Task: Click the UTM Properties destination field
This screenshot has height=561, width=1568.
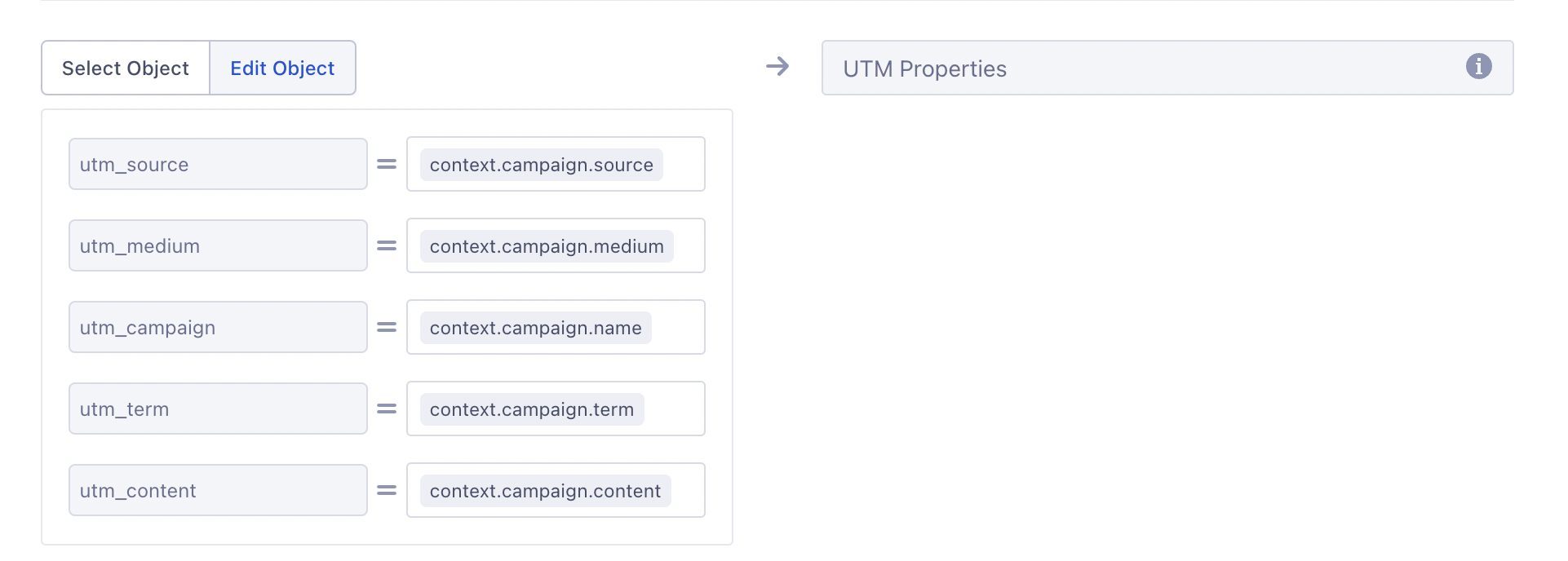Action: point(1142,68)
